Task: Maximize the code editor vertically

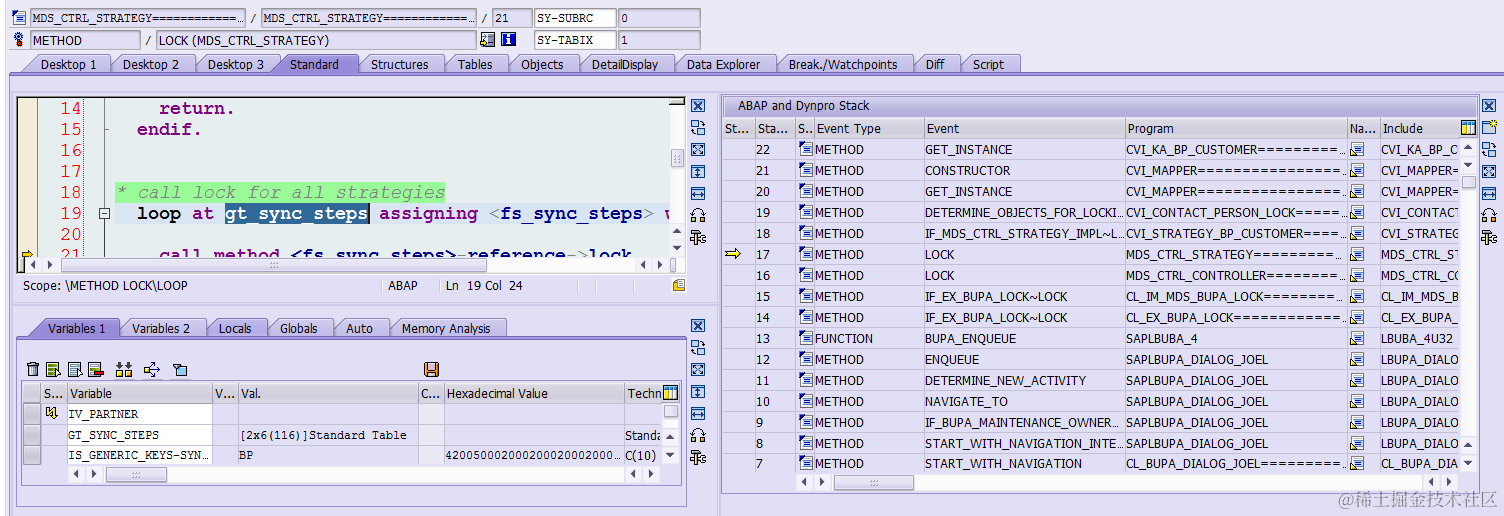Action: point(698,171)
